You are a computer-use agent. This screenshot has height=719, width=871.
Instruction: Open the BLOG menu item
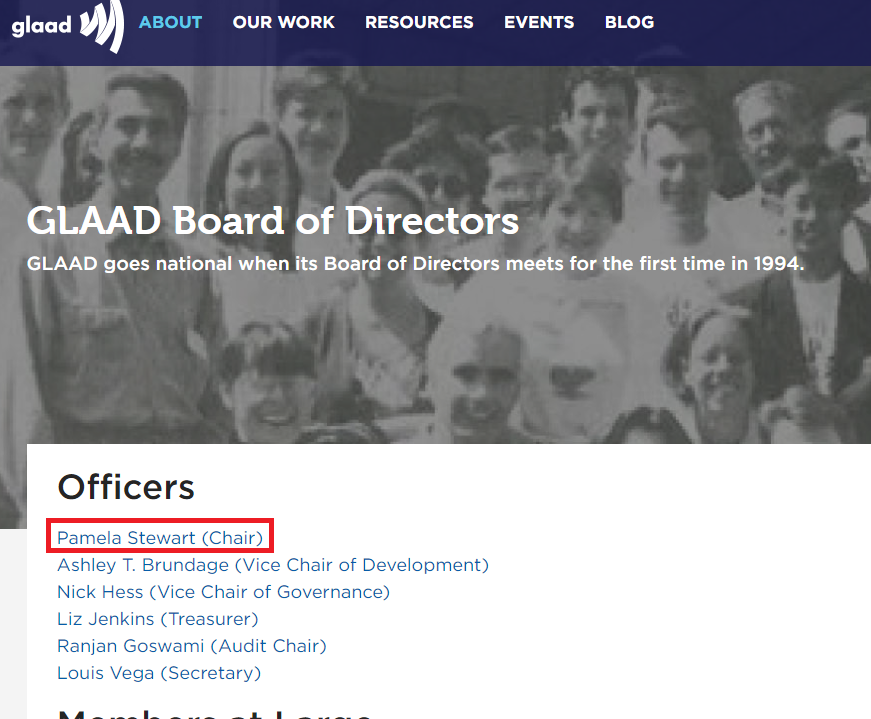(629, 22)
